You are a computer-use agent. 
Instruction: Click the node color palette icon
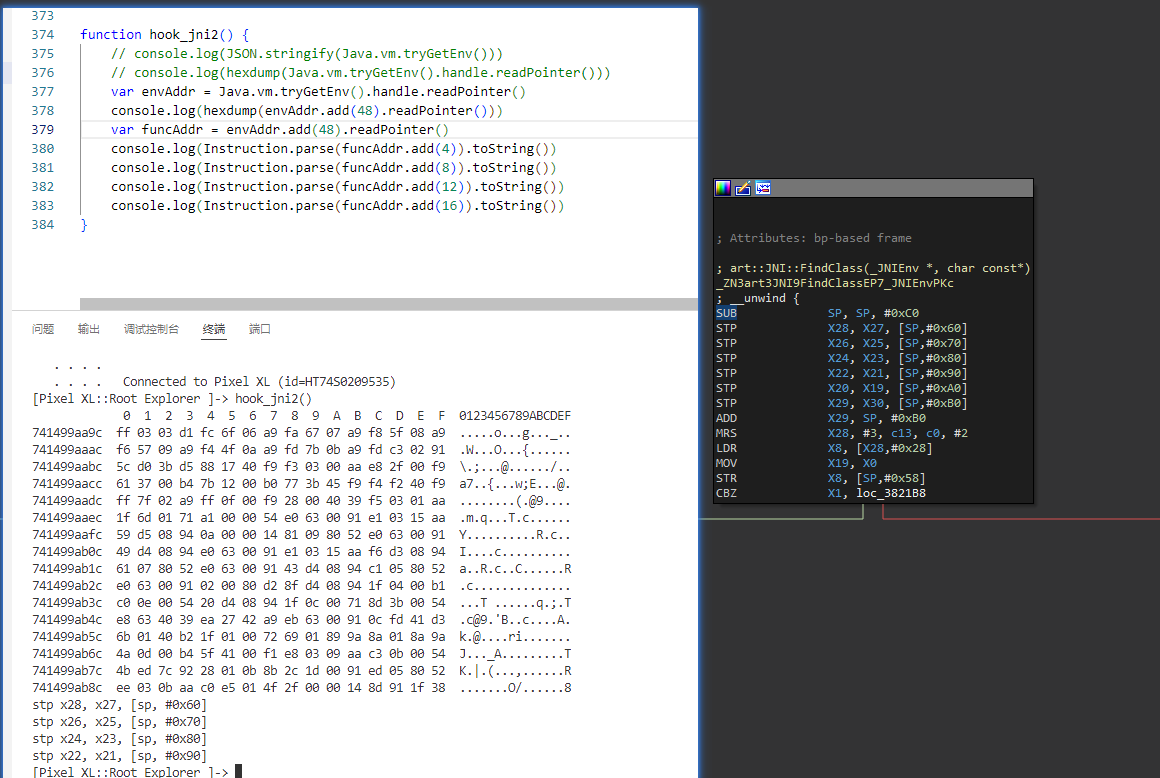[x=723, y=188]
